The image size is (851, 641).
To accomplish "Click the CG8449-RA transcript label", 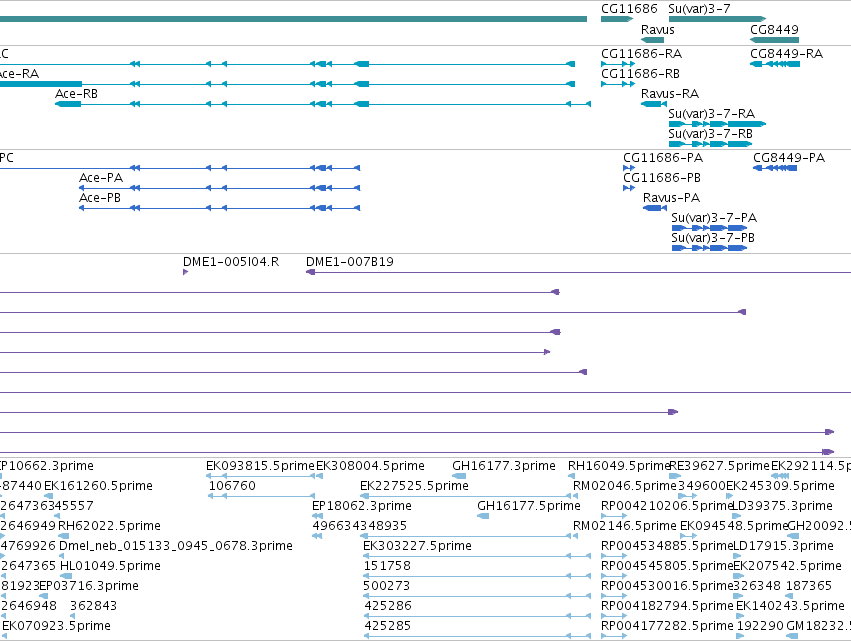I will point(786,54).
